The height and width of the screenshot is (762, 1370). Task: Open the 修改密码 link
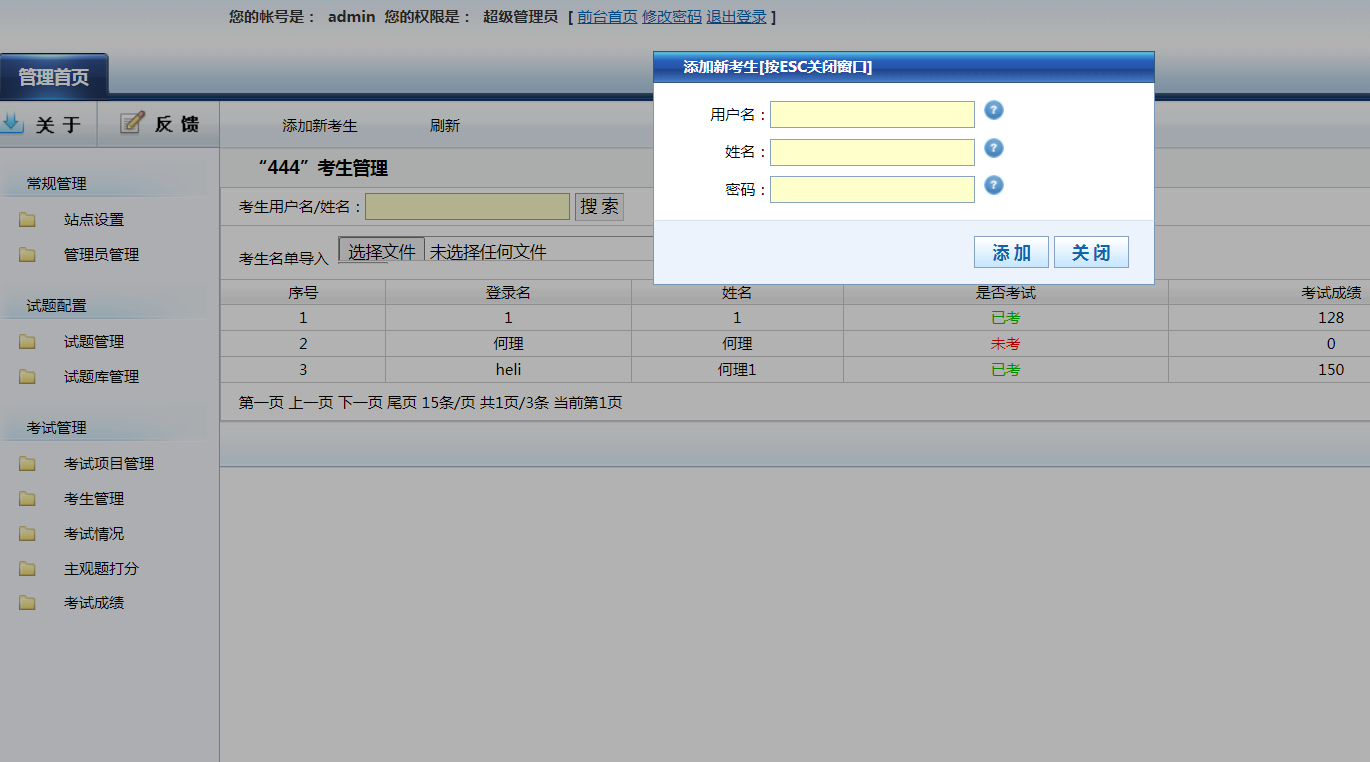coord(671,17)
